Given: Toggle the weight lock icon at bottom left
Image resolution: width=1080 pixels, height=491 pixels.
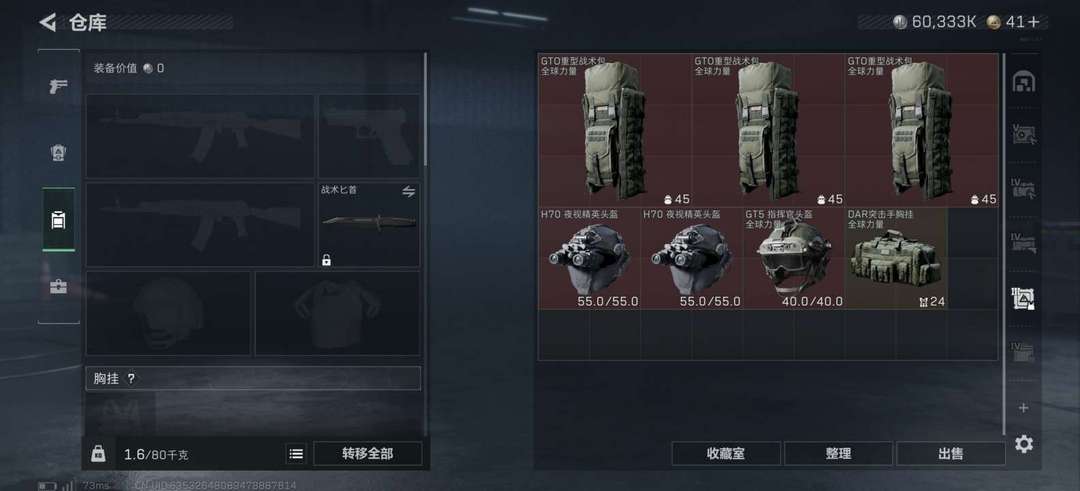Looking at the screenshot, I should click(x=98, y=453).
